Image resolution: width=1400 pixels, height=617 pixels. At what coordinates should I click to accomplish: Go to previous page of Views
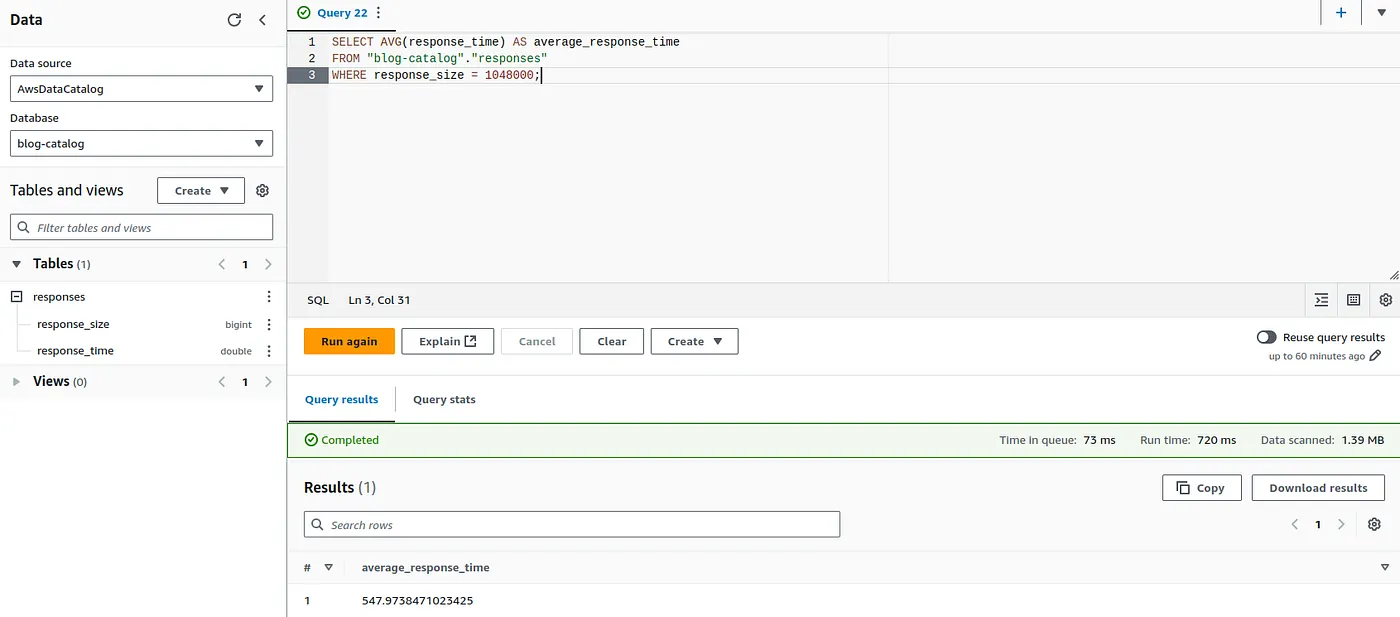point(222,382)
